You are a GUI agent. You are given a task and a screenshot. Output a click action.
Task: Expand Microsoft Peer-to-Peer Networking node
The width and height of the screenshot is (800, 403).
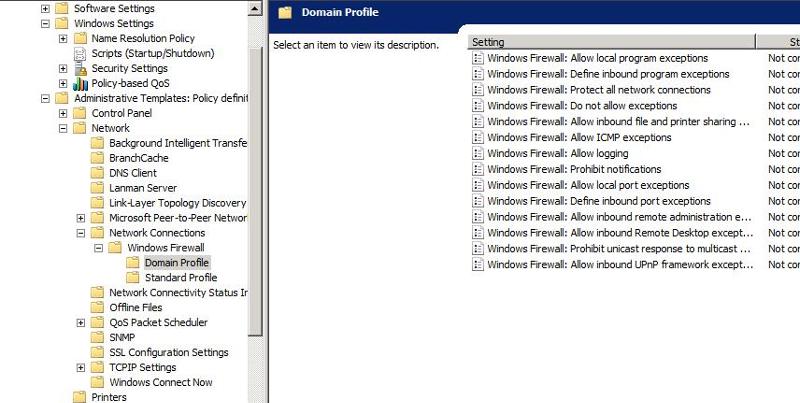tap(81, 218)
